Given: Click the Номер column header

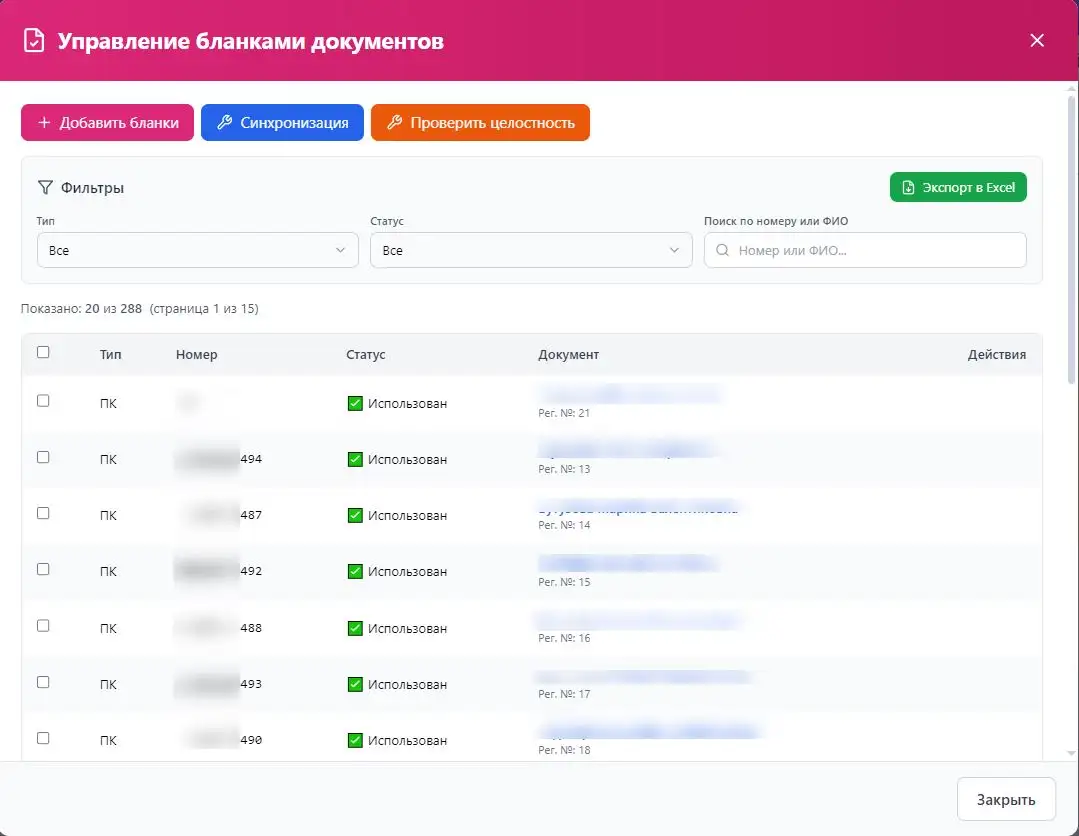Looking at the screenshot, I should click(196, 354).
